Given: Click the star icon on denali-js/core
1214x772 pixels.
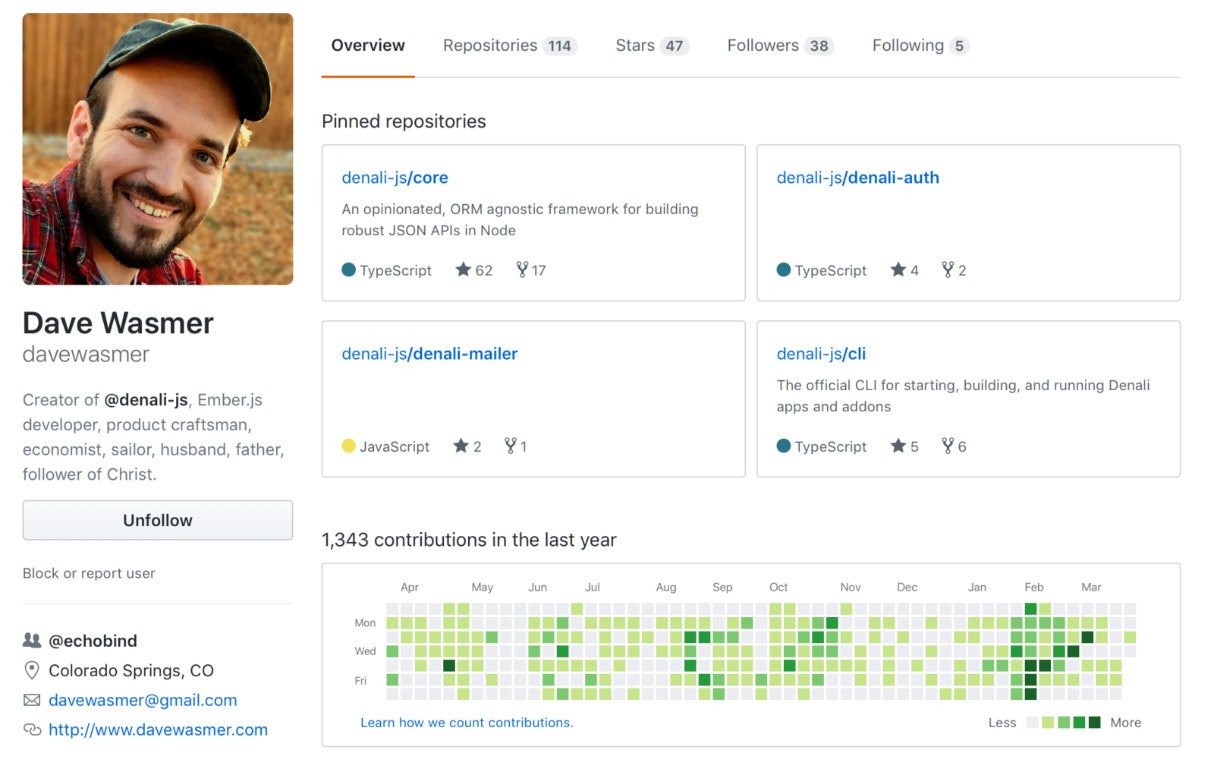Looking at the screenshot, I should pyautogui.click(x=463, y=270).
